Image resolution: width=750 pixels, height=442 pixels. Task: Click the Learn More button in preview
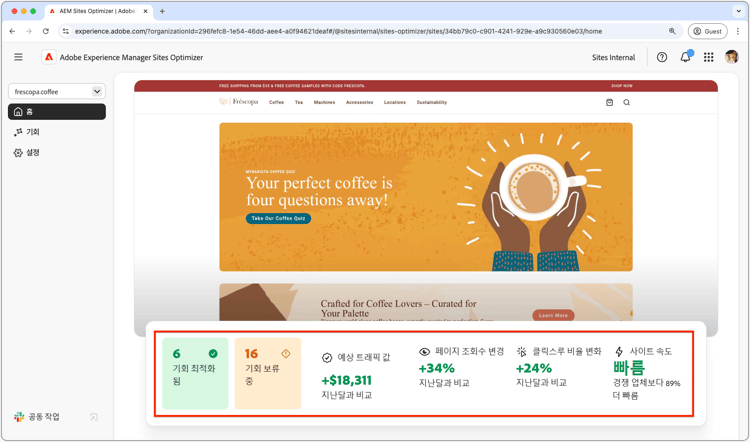pyautogui.click(x=553, y=315)
